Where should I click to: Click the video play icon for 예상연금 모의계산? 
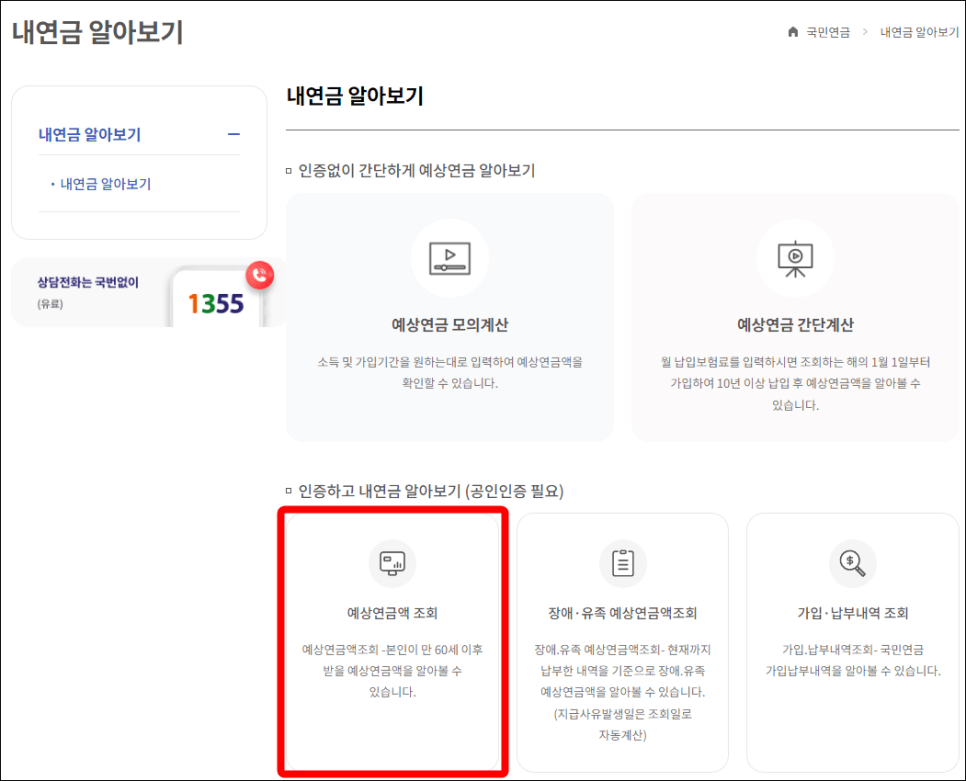[449, 257]
